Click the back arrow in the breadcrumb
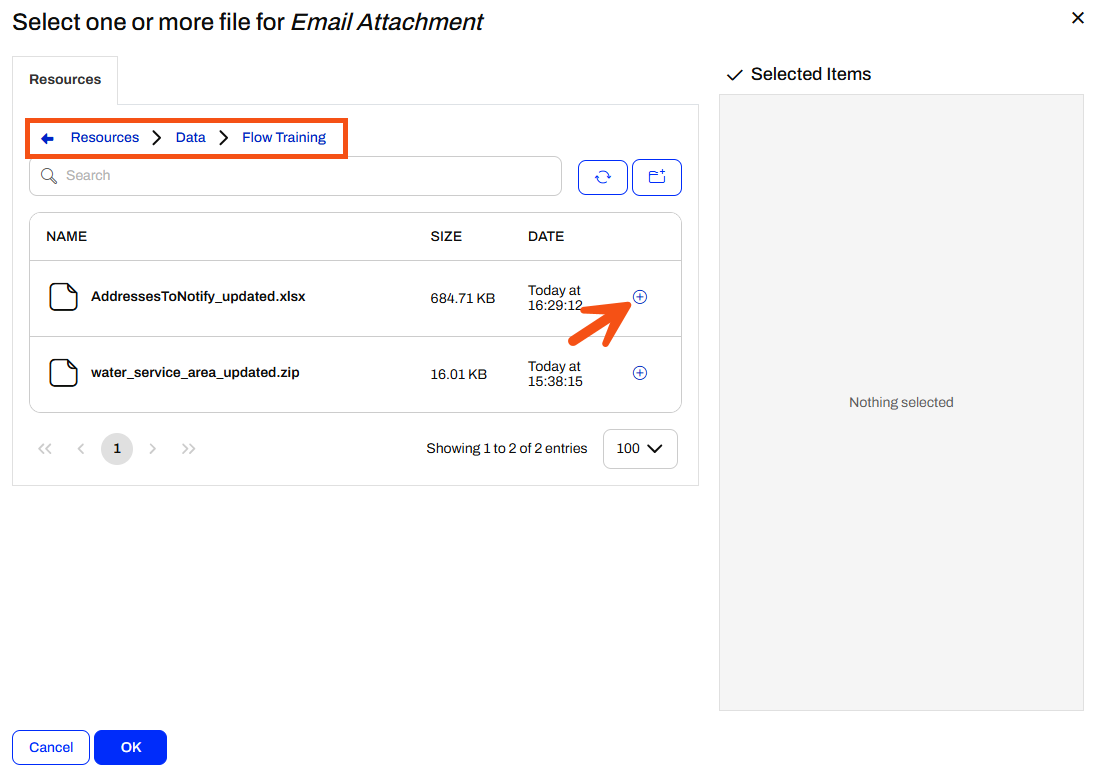Image resolution: width=1095 pixels, height=773 pixels. pos(47,138)
